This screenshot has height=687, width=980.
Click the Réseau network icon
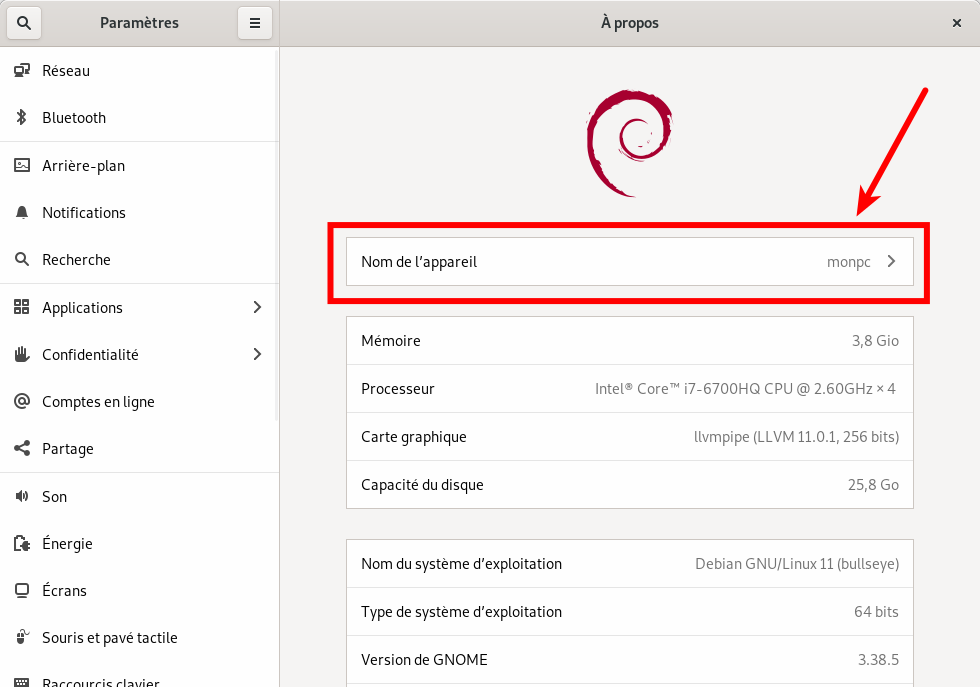point(22,71)
